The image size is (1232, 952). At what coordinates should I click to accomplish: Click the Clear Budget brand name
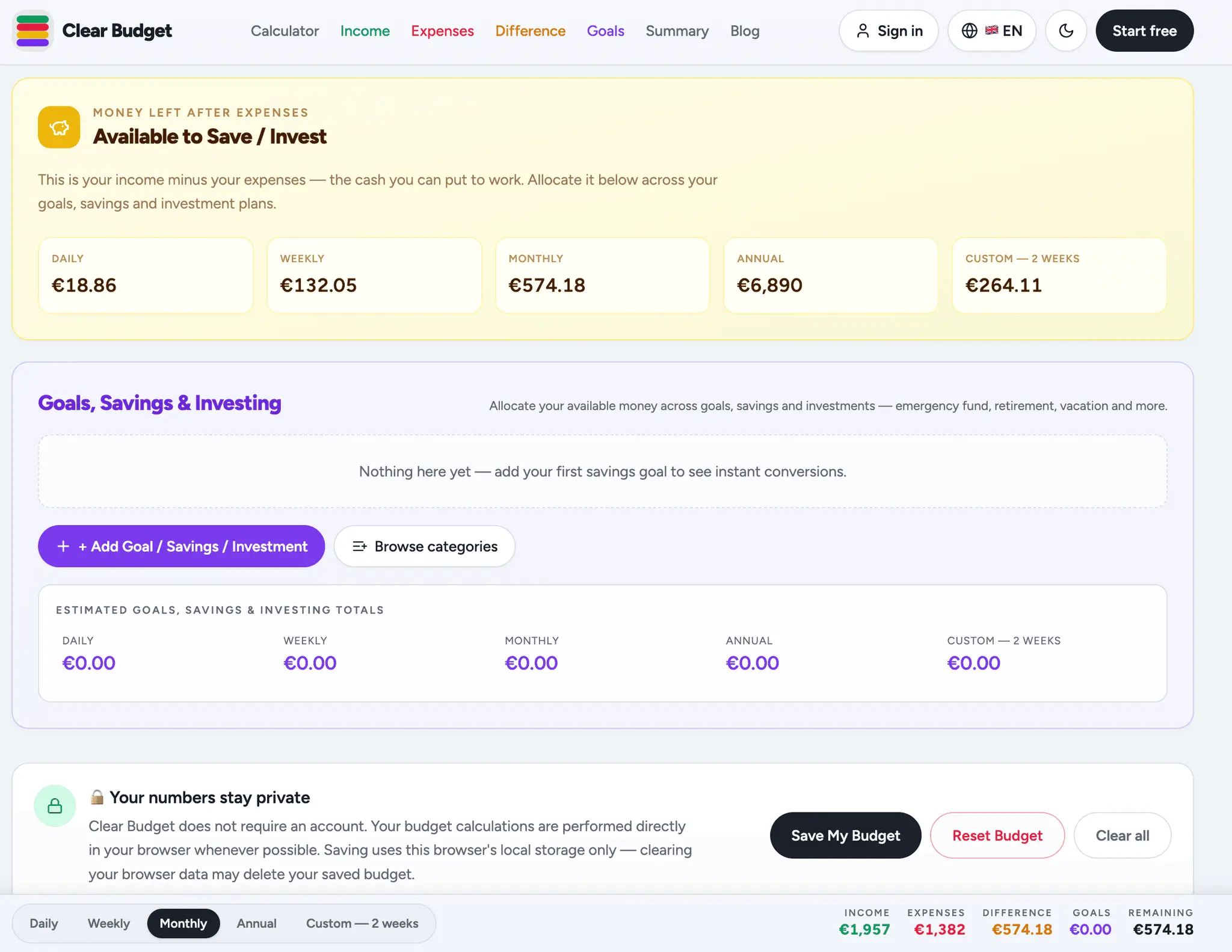(x=117, y=31)
